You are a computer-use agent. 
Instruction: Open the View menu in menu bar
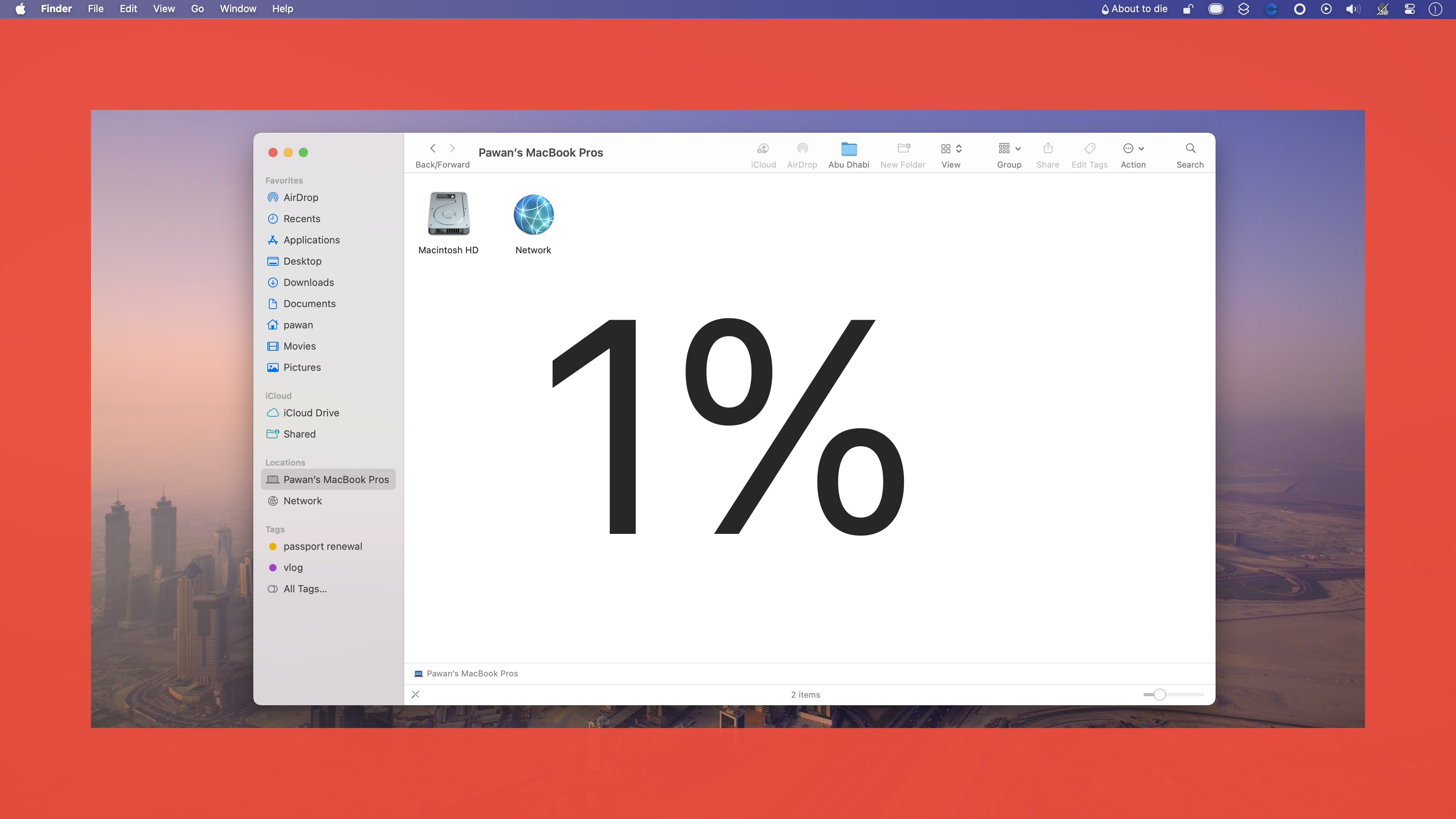coord(164,8)
